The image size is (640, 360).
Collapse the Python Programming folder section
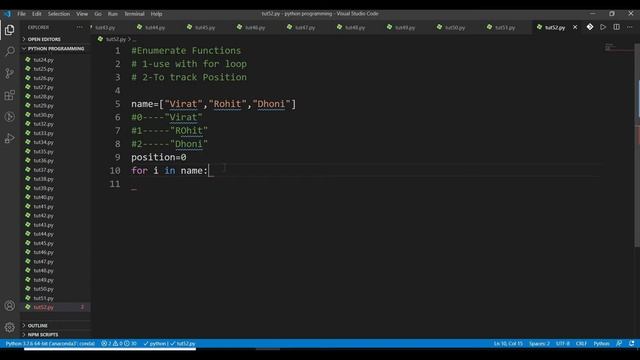coord(56,49)
